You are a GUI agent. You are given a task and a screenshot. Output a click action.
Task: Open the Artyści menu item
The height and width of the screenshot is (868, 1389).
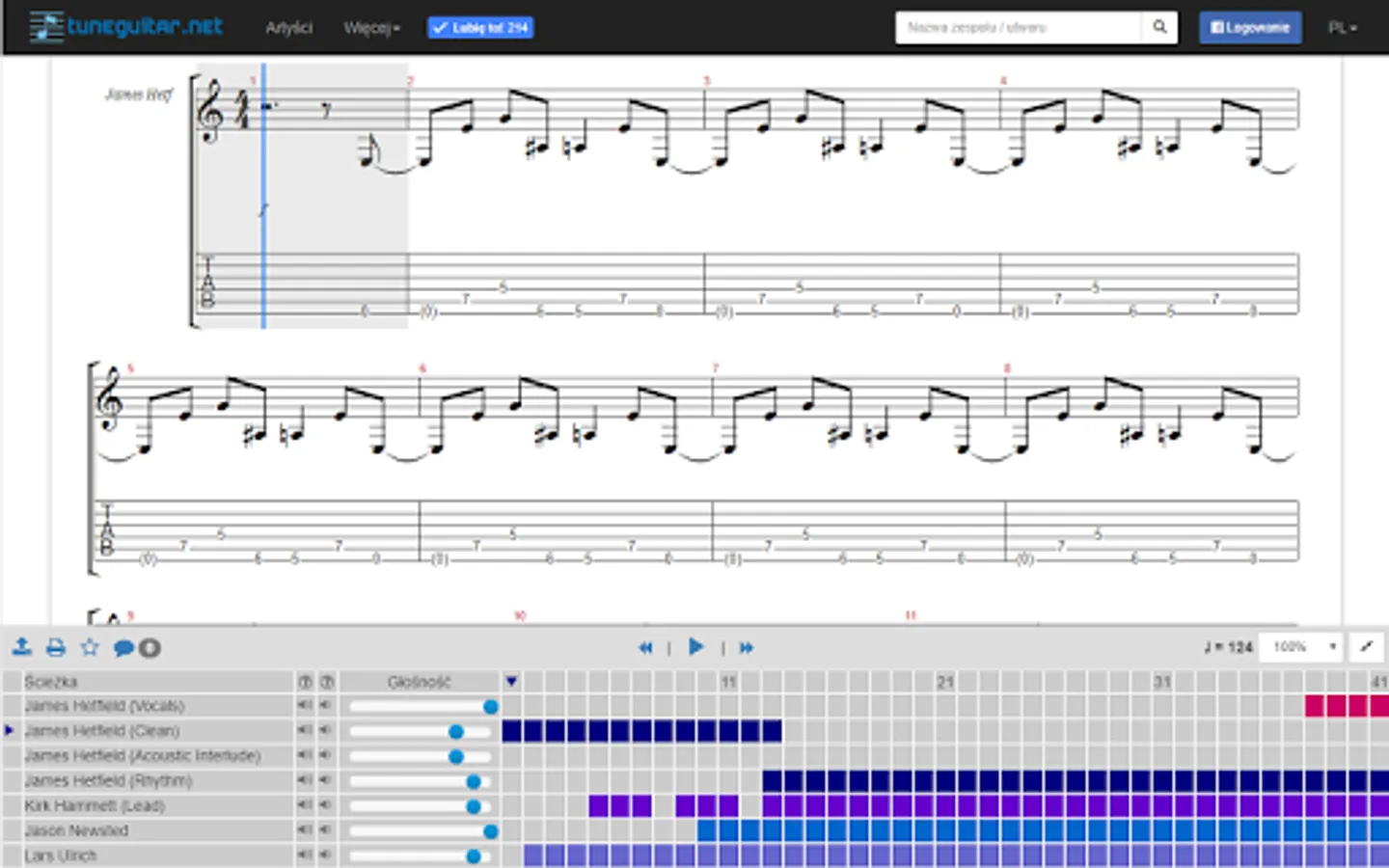pos(288,28)
